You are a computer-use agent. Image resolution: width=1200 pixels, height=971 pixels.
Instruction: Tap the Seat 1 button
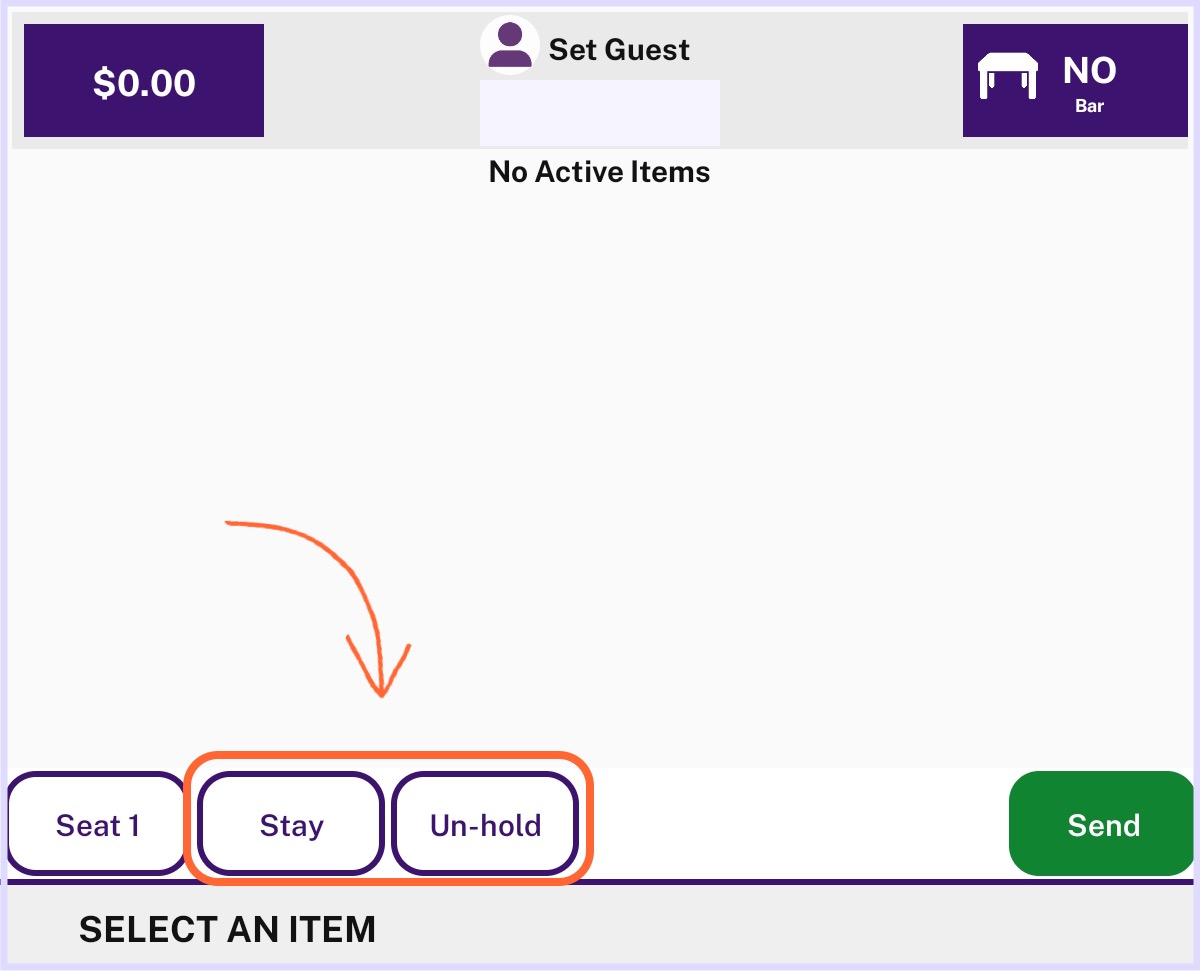tap(97, 825)
